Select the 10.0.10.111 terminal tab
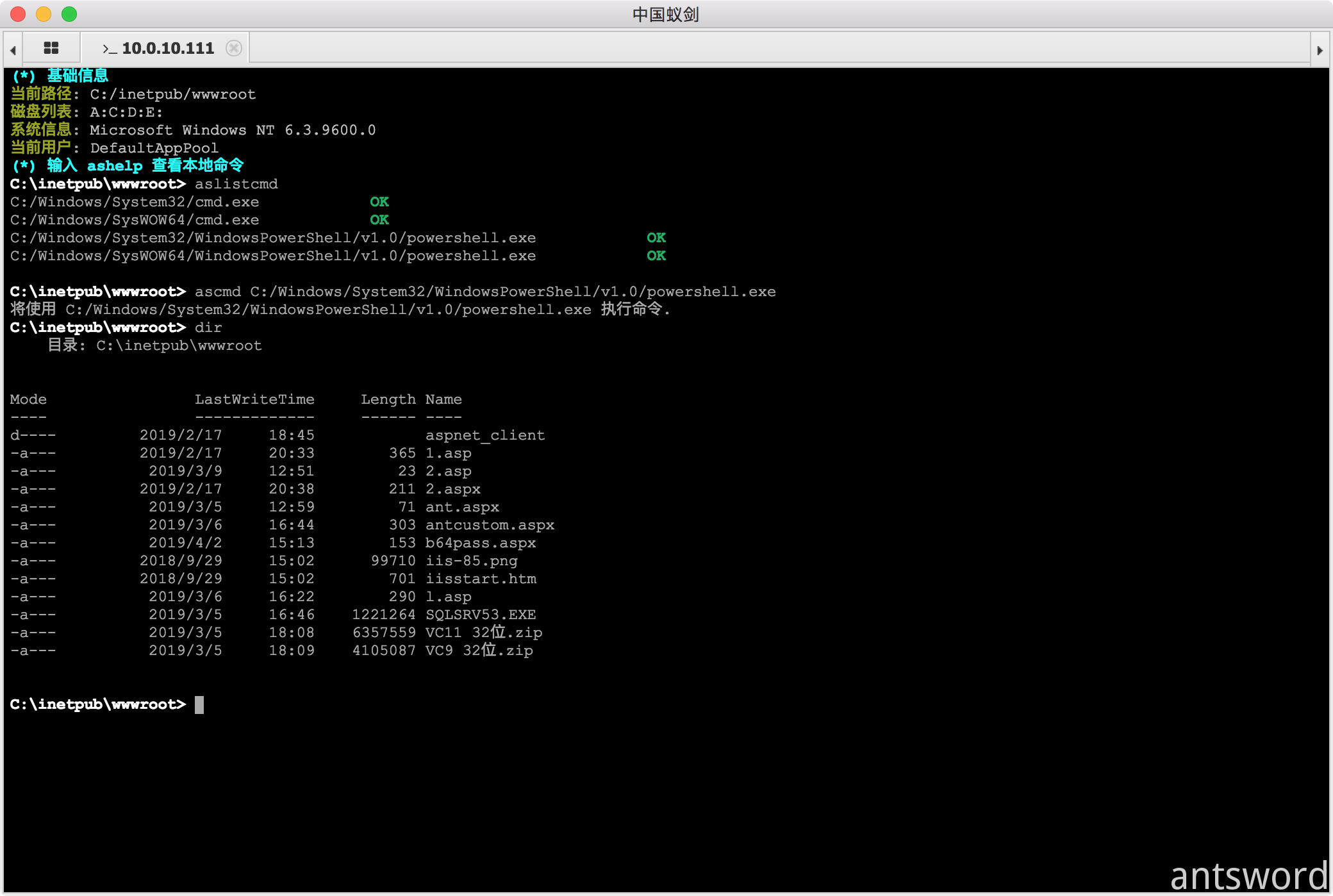 [167, 48]
